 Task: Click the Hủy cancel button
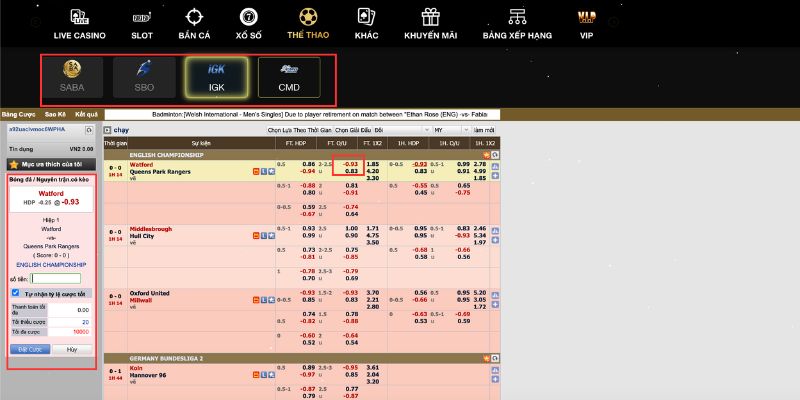[x=71, y=350]
